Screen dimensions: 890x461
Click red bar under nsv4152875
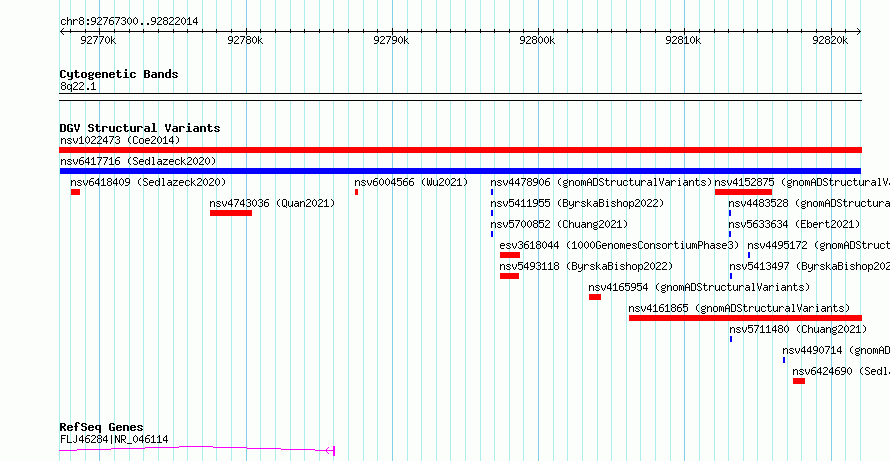tap(744, 192)
